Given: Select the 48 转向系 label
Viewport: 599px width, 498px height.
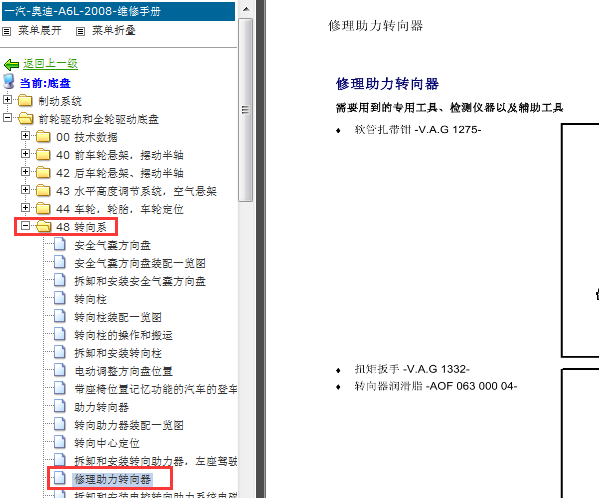Looking at the screenshot, I should click(81, 227).
